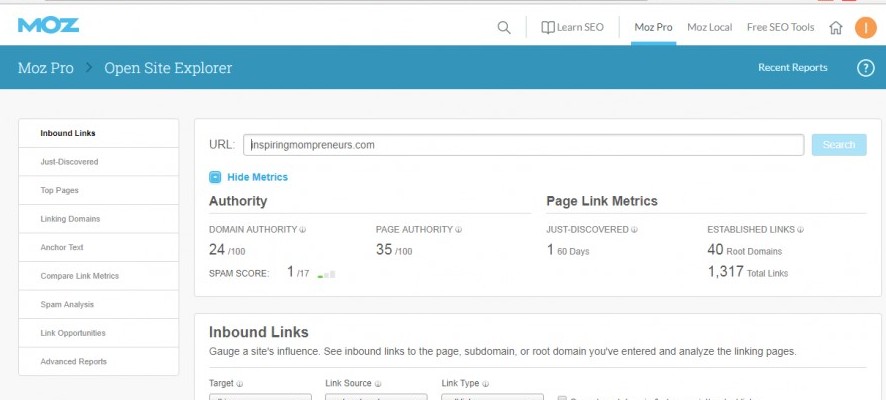Open Recent Reports
The width and height of the screenshot is (886, 400).
pos(792,68)
